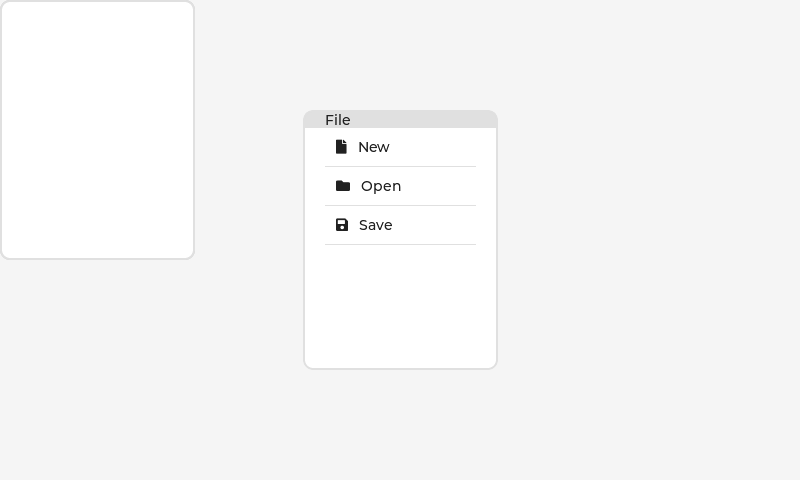Create a new file from the File menu

coord(374,147)
